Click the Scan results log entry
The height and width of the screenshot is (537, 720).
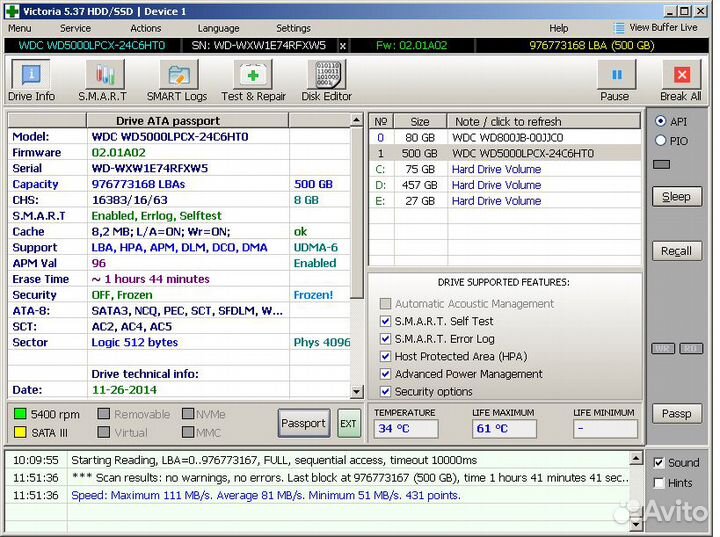coord(350,478)
